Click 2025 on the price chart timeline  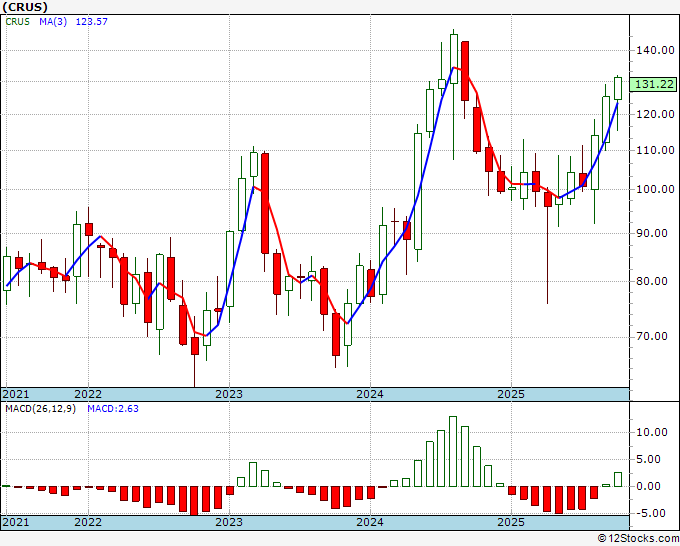511,394
